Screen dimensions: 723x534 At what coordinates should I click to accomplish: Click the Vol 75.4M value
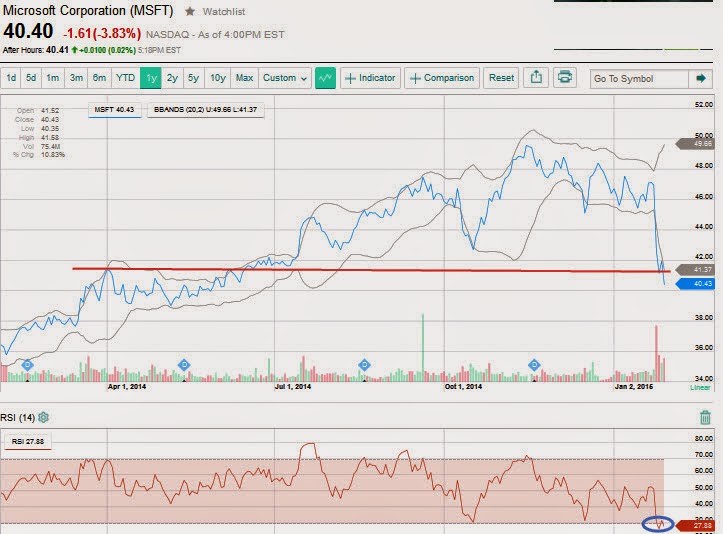click(x=51, y=146)
